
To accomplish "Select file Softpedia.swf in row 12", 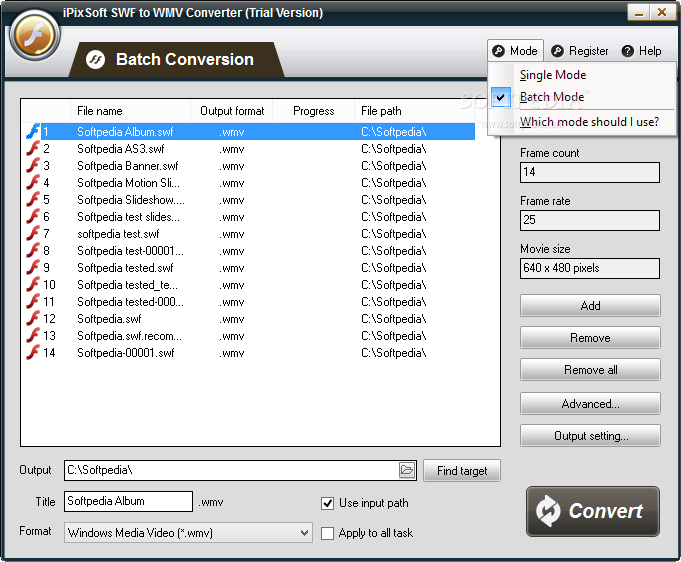I will (x=109, y=319).
